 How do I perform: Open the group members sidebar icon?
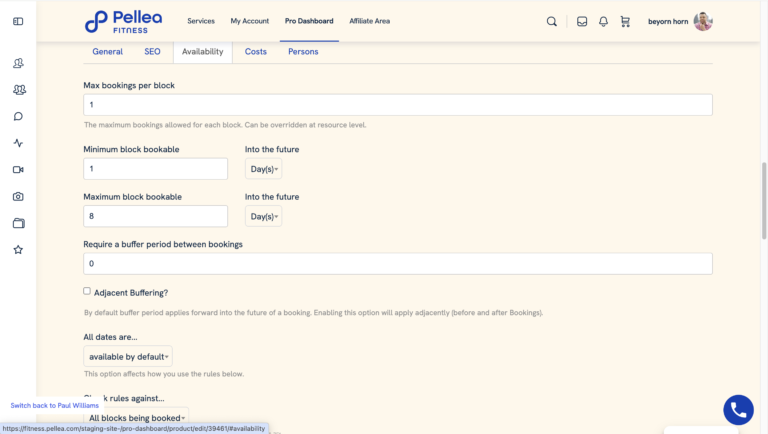(x=19, y=90)
